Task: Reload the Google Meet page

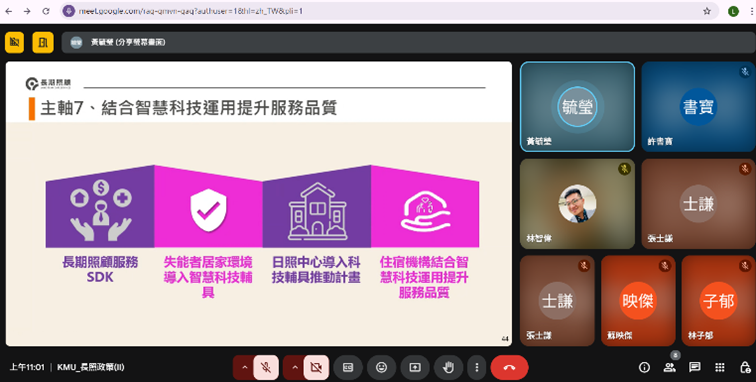Action: (46, 11)
